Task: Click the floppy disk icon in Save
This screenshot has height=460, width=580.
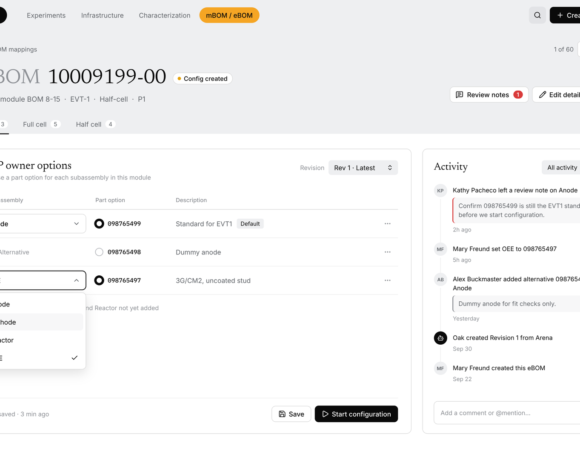Action: 282,414
